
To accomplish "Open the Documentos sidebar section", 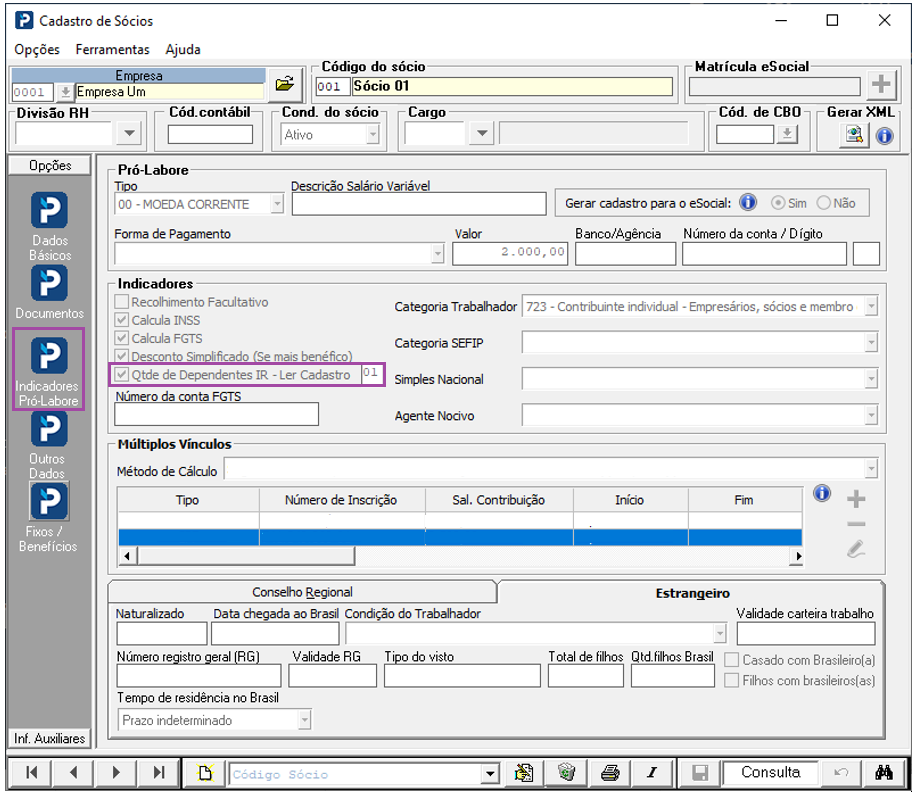I will 49,284.
